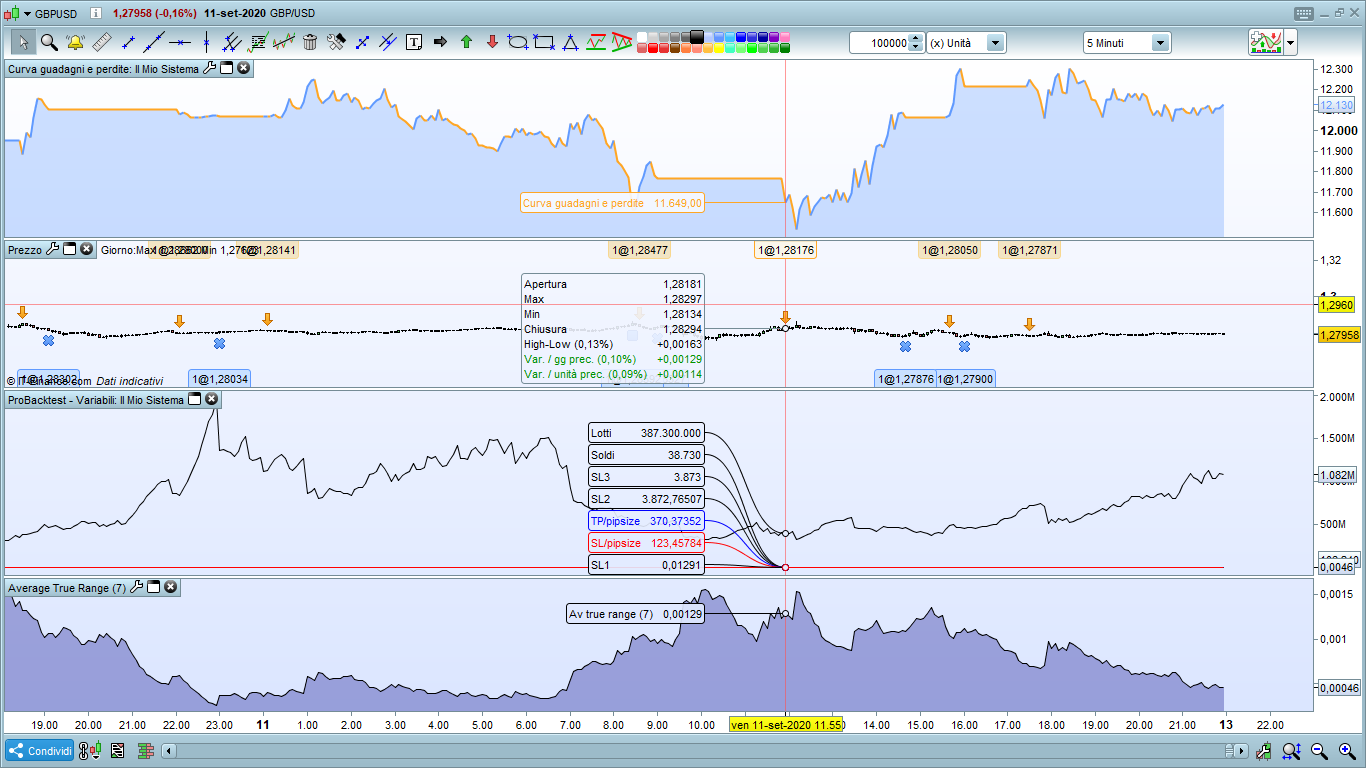Close the ProBacktest Variabili panel
This screenshot has width=1366, height=768.
tap(212, 399)
